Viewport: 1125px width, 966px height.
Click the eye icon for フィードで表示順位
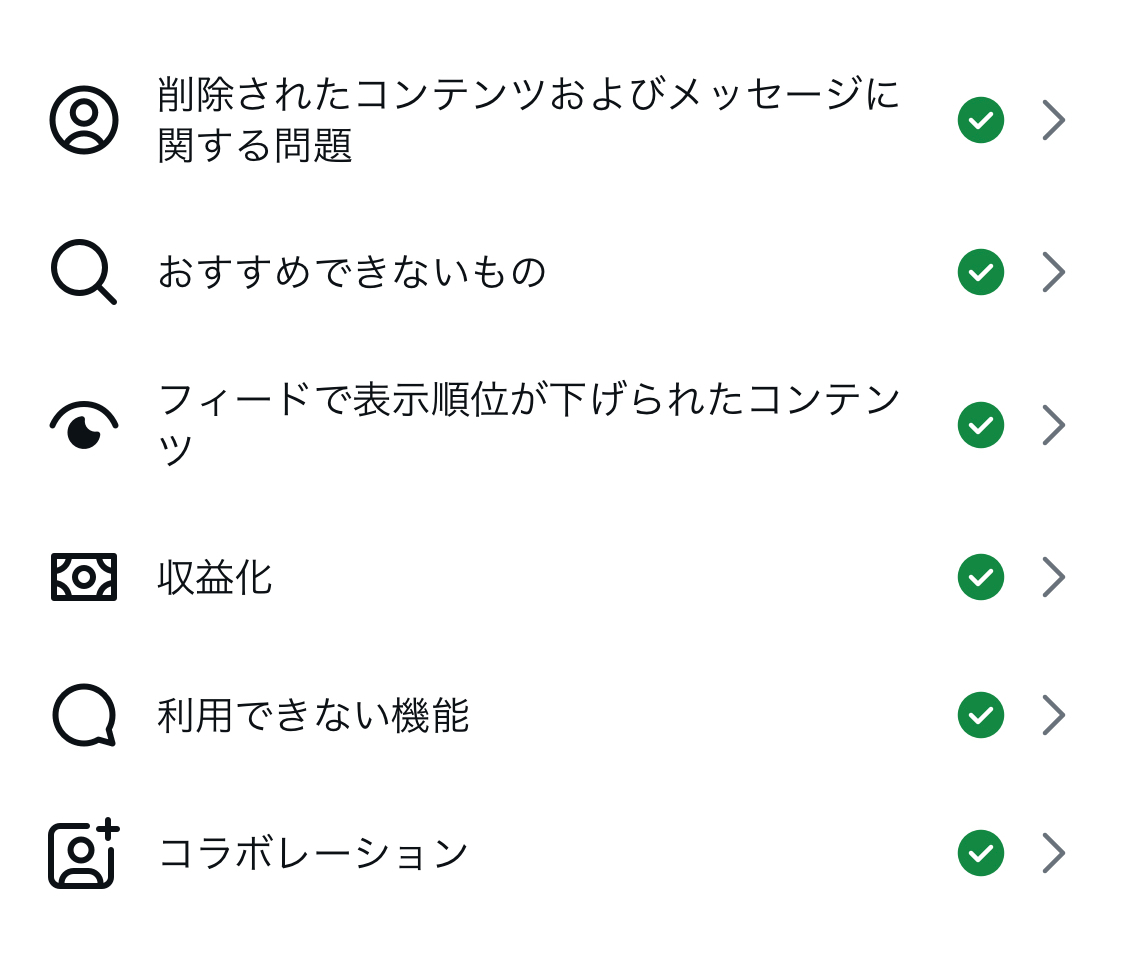(84, 426)
